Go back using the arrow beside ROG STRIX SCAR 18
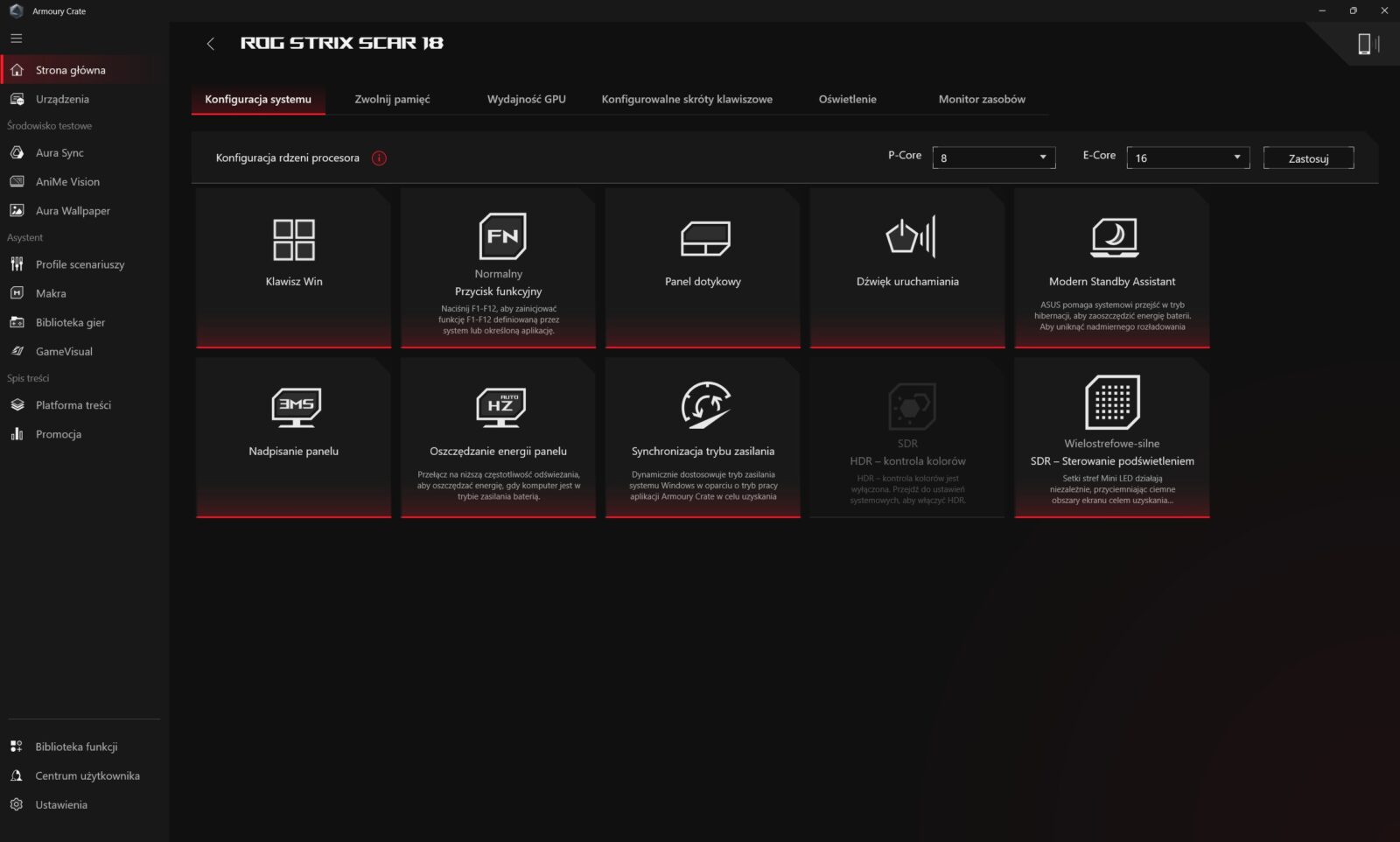 (210, 44)
